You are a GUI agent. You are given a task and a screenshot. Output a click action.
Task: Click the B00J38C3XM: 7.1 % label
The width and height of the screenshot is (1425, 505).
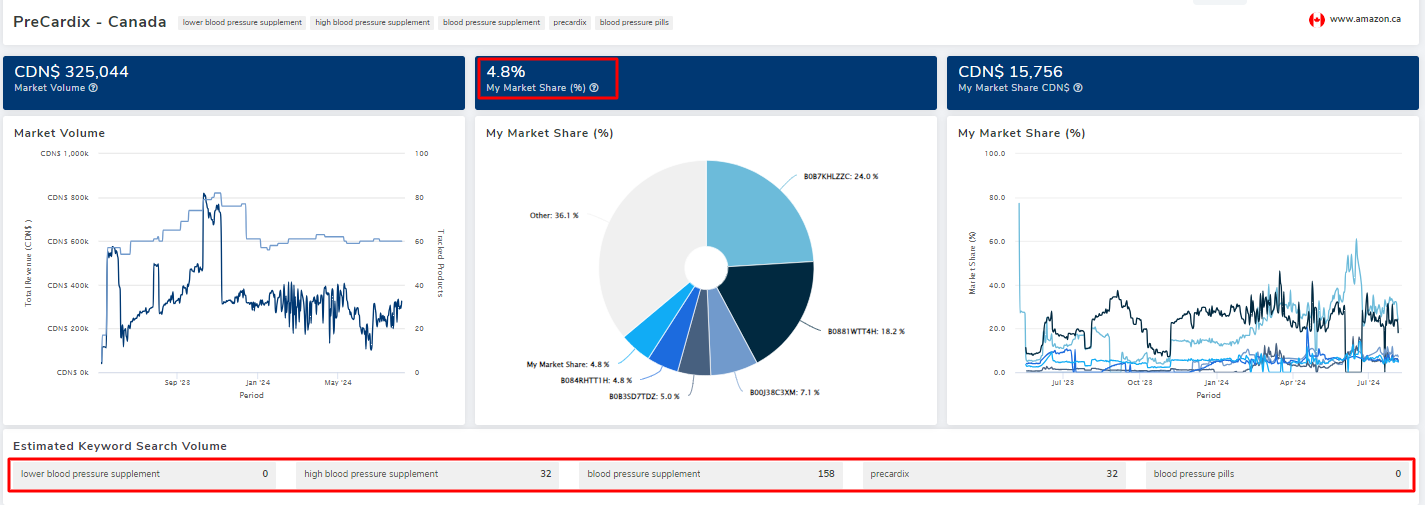pos(784,393)
